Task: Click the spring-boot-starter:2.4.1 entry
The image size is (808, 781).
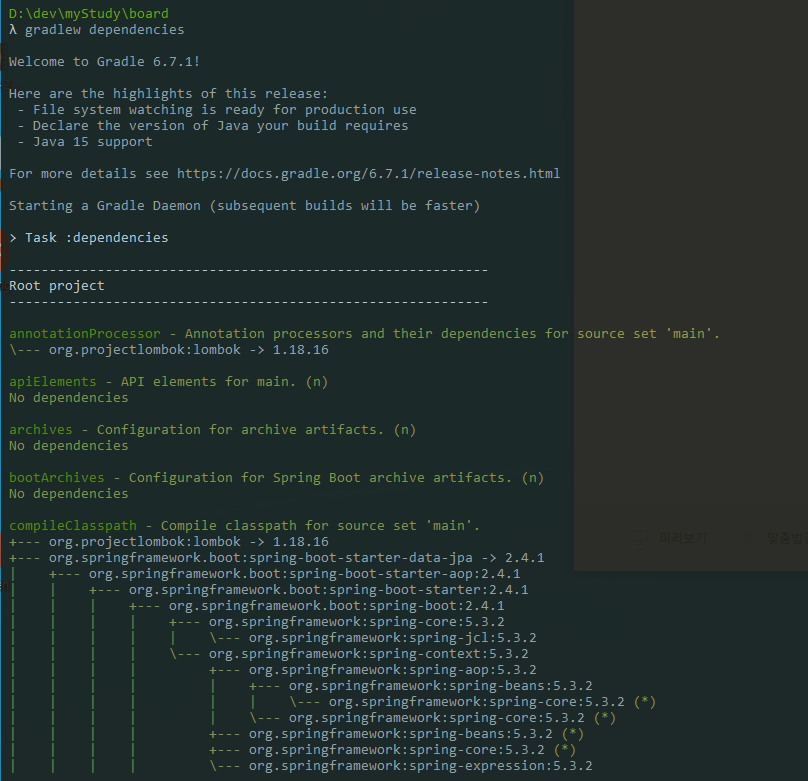Action: point(329,589)
